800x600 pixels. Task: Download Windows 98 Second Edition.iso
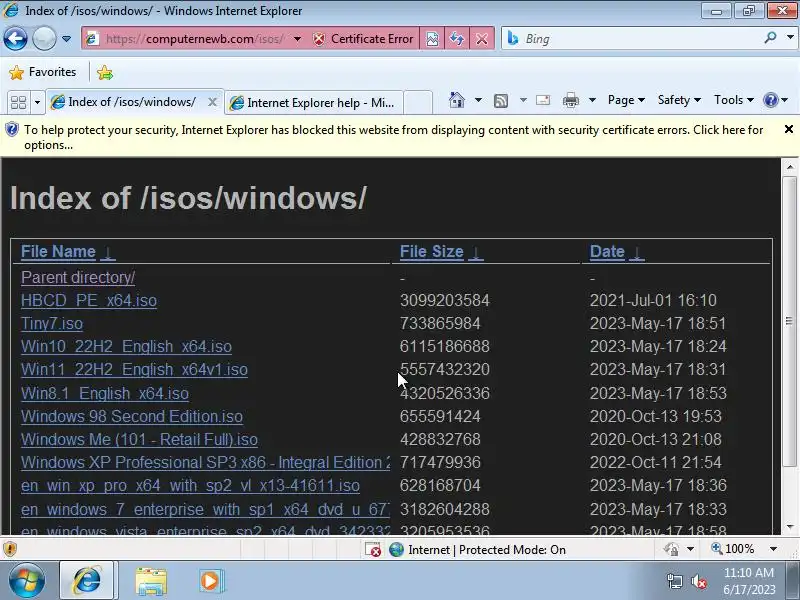[132, 416]
